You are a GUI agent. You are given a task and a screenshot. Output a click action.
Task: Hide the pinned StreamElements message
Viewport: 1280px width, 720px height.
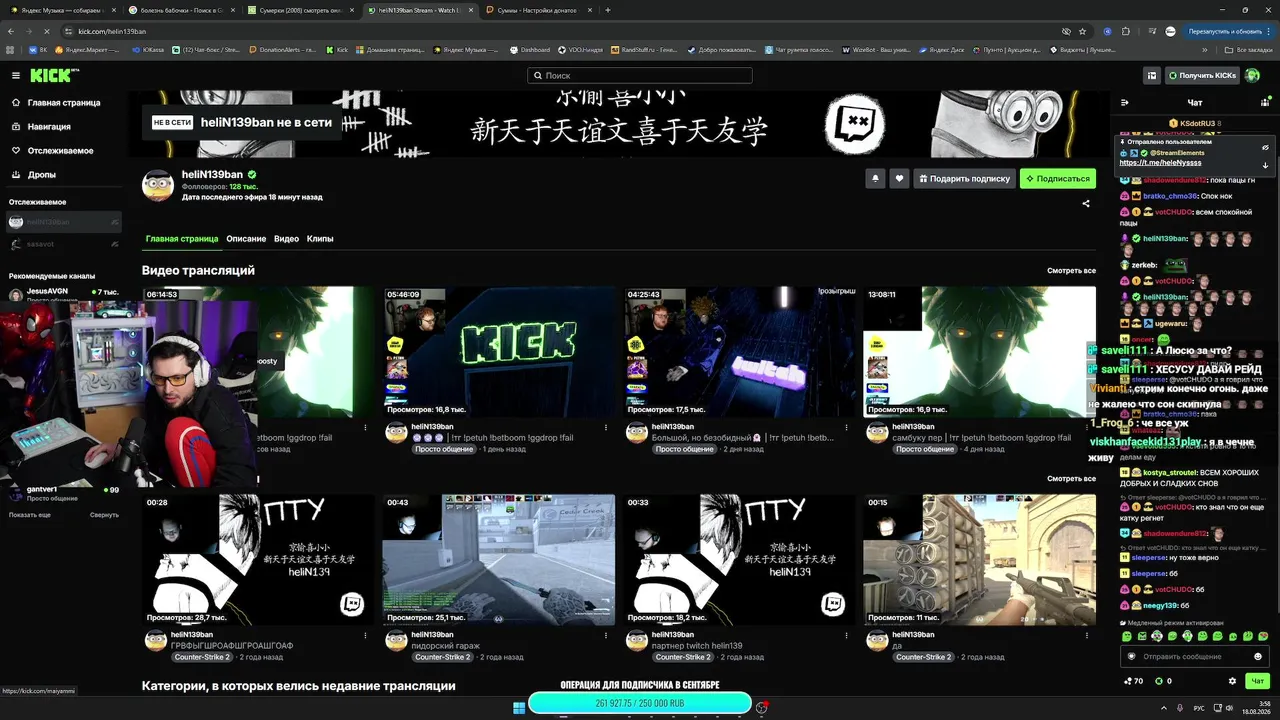[x=1265, y=147]
